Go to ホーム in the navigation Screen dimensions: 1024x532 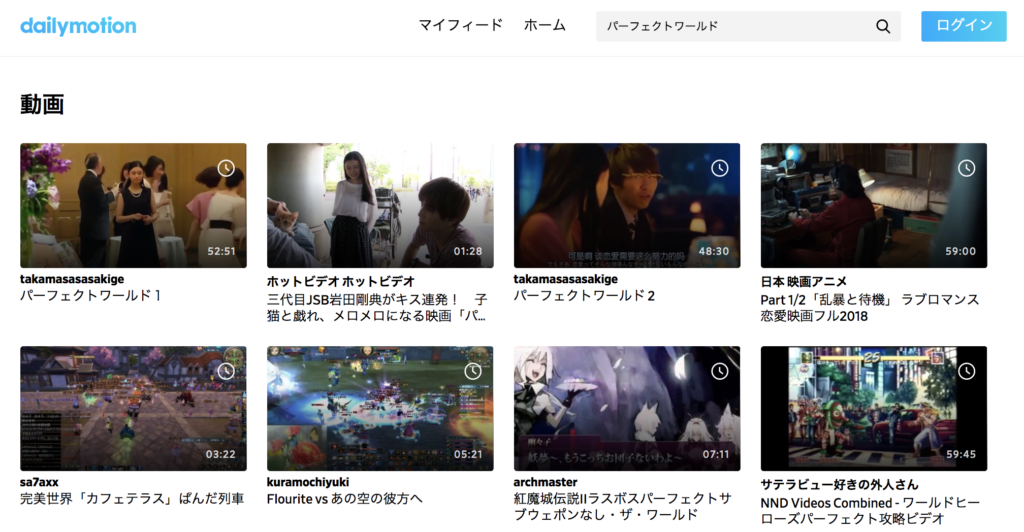pyautogui.click(x=545, y=25)
